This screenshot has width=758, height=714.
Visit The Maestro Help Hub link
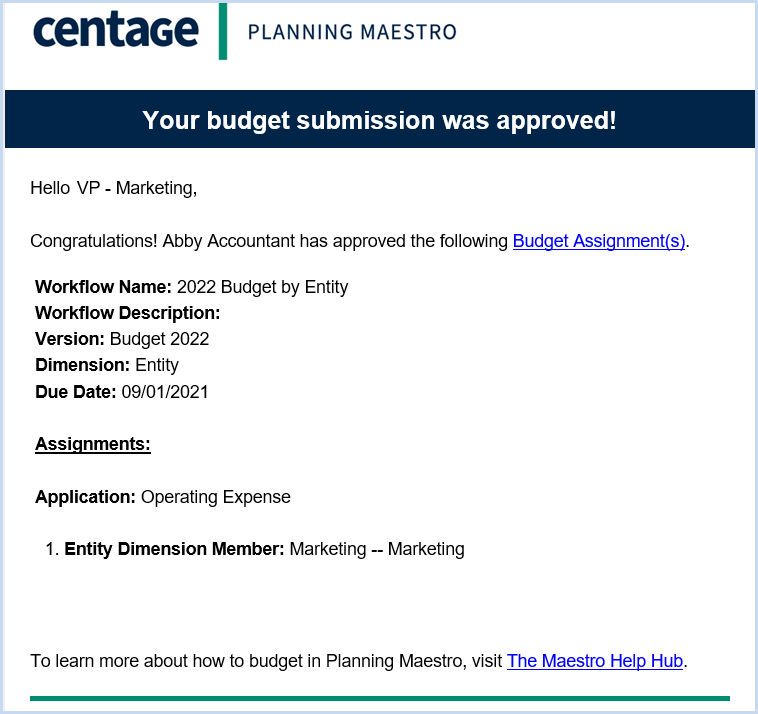[x=595, y=660]
